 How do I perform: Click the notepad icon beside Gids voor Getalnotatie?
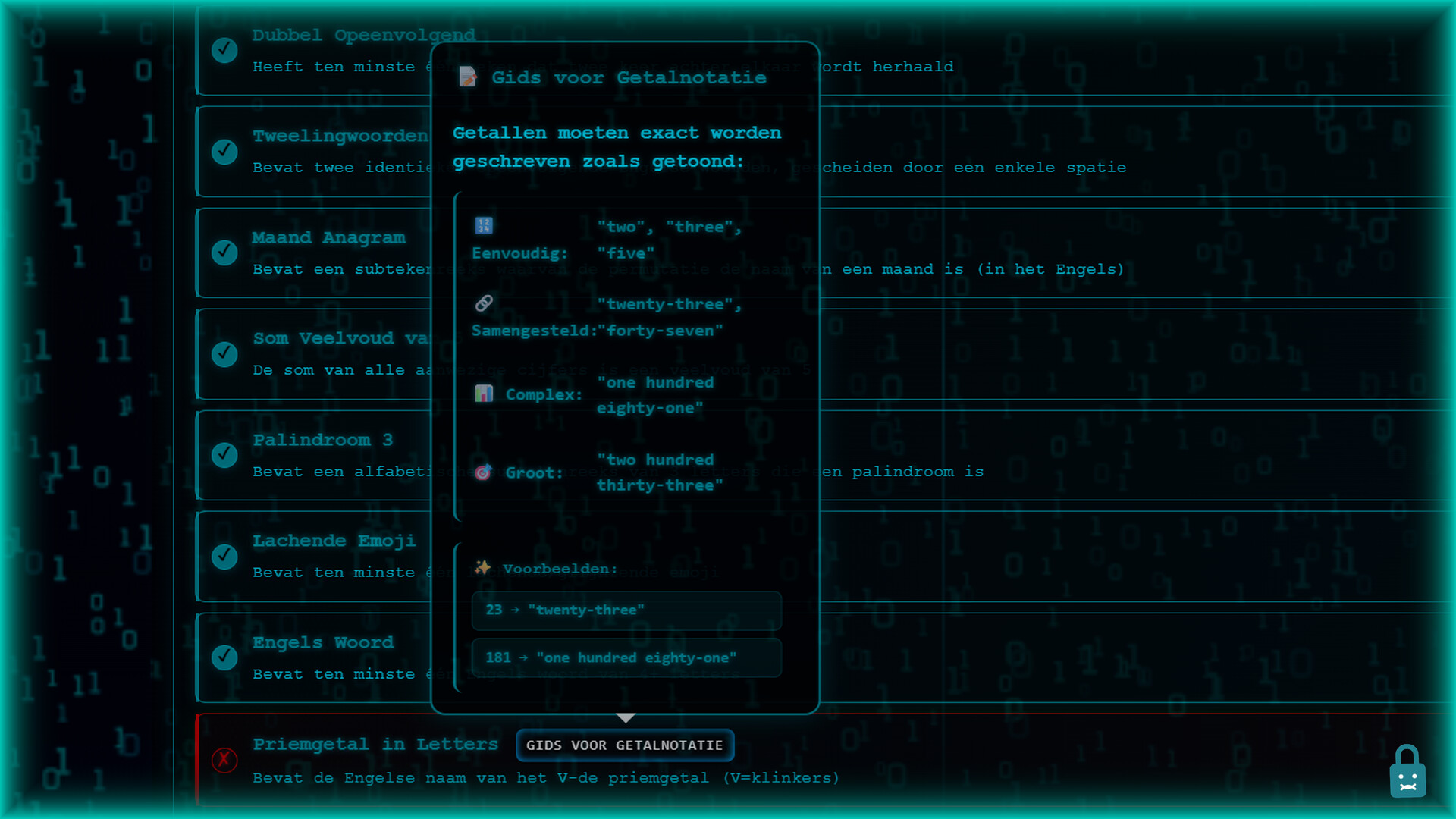point(468,77)
